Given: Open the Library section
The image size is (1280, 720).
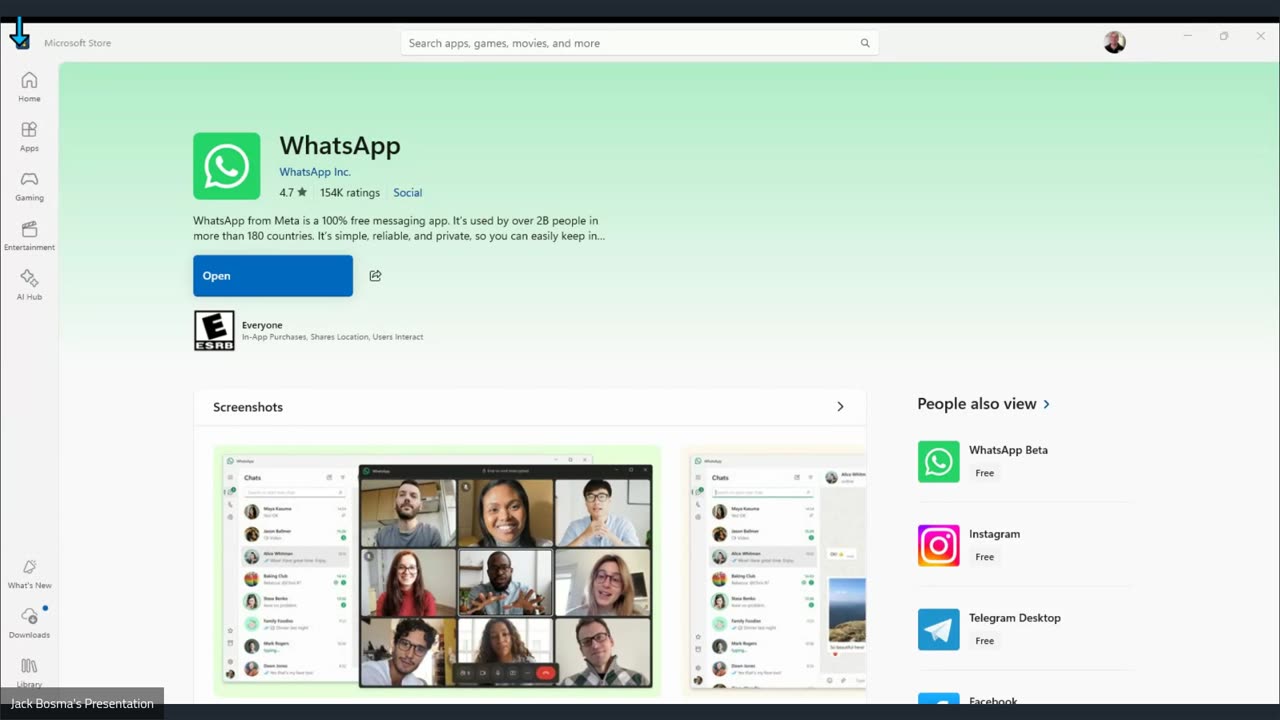Looking at the screenshot, I should pyautogui.click(x=29, y=672).
